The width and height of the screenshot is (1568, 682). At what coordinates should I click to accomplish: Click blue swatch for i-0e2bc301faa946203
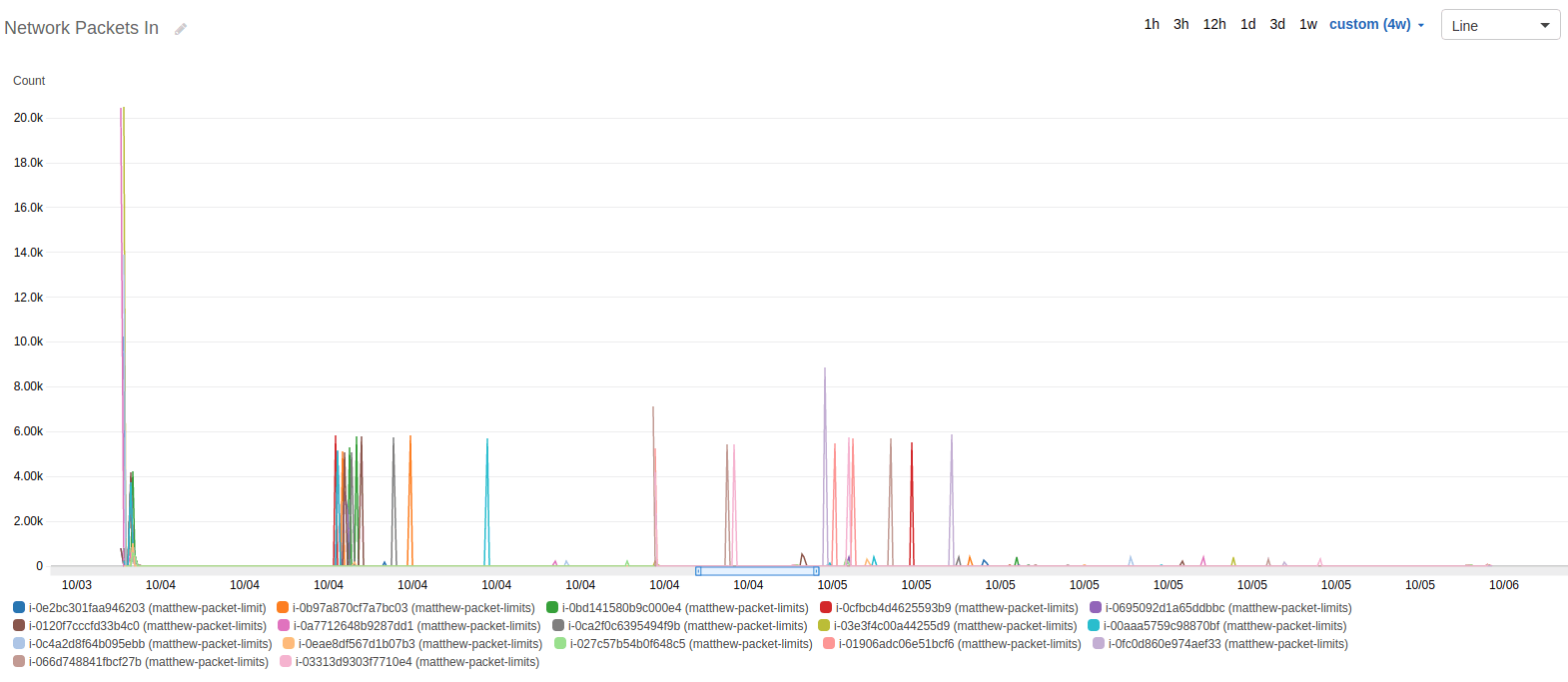pyautogui.click(x=19, y=607)
